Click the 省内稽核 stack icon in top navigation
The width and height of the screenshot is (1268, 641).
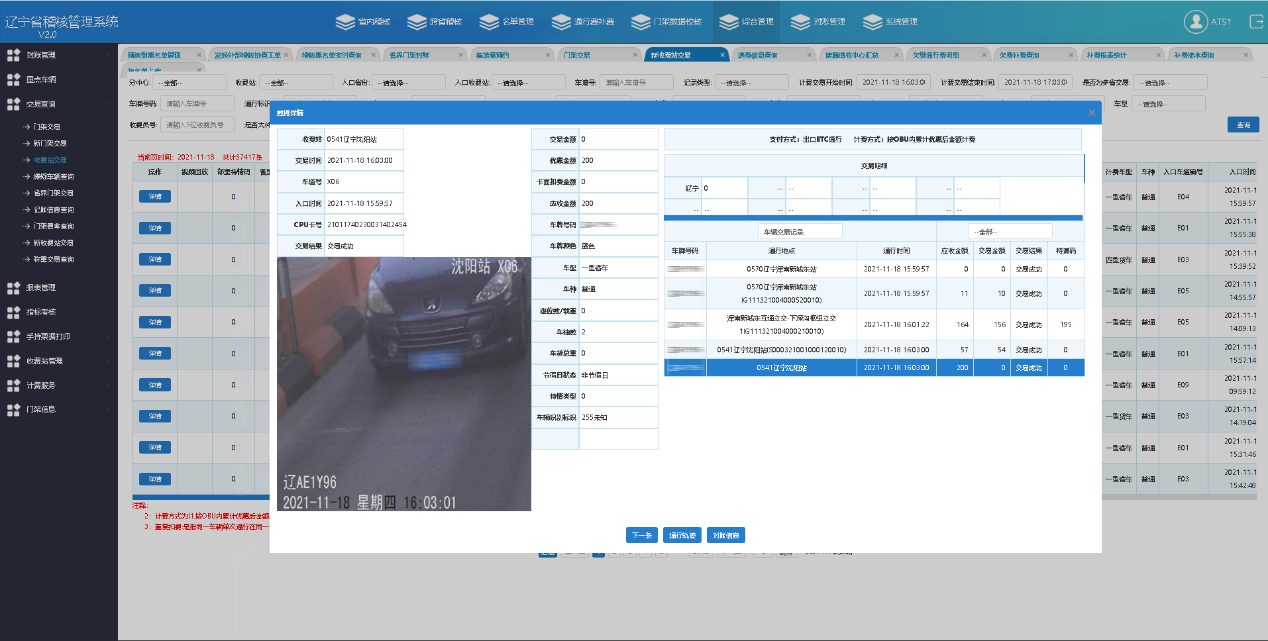[x=345, y=21]
